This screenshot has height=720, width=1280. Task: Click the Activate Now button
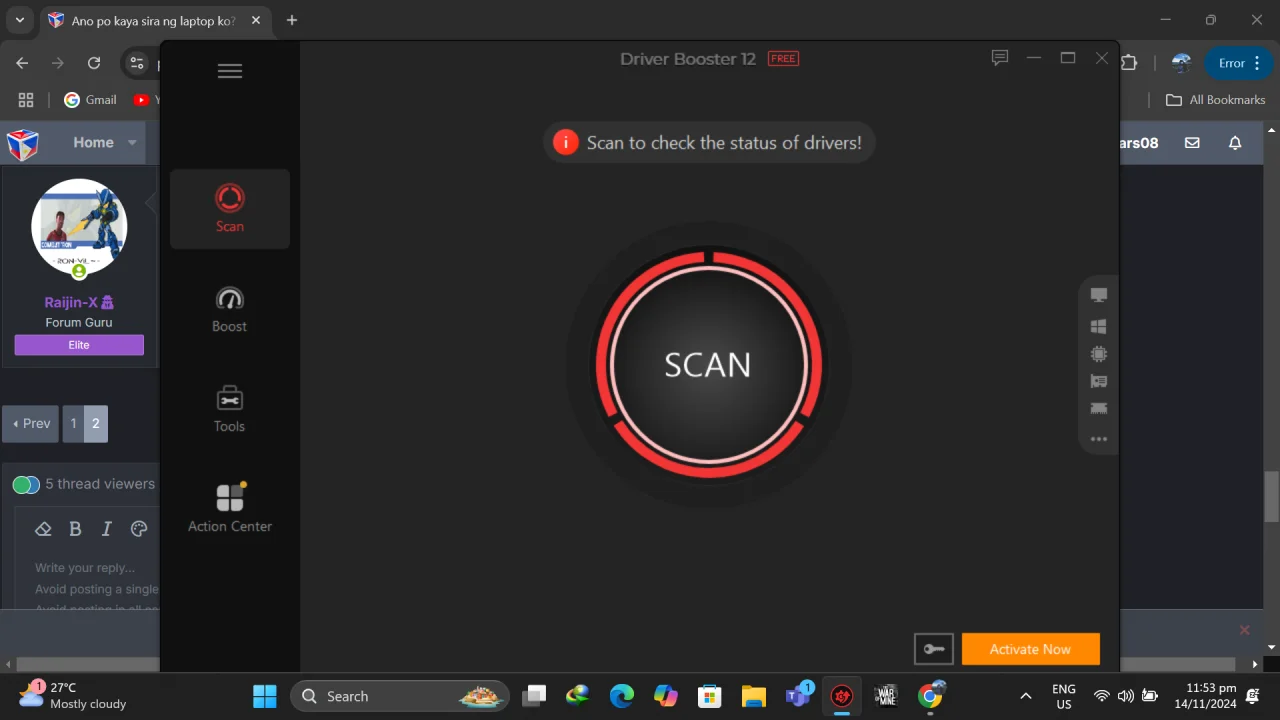click(x=1030, y=649)
